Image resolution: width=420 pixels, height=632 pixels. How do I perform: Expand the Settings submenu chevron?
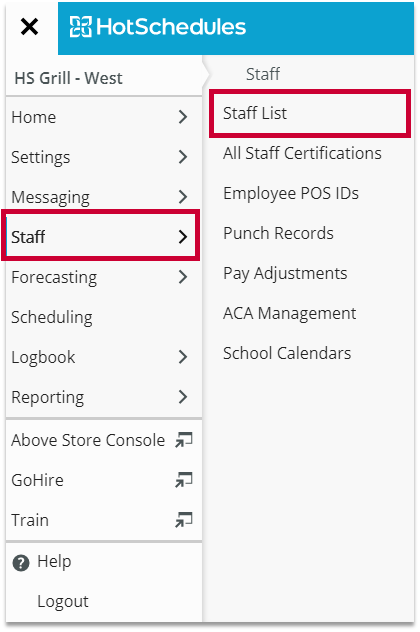click(x=183, y=157)
